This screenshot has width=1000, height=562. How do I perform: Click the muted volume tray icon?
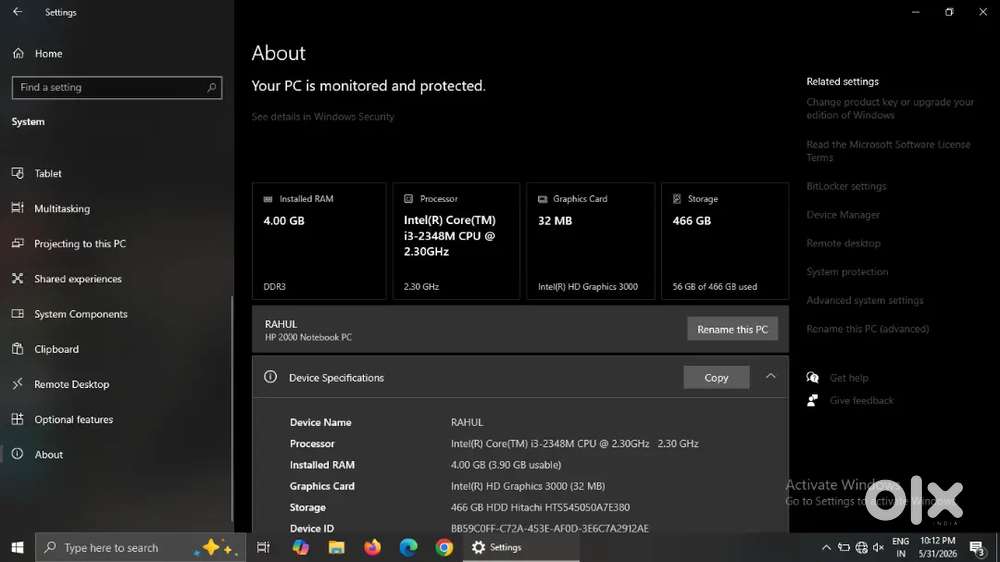pyautogui.click(x=878, y=547)
